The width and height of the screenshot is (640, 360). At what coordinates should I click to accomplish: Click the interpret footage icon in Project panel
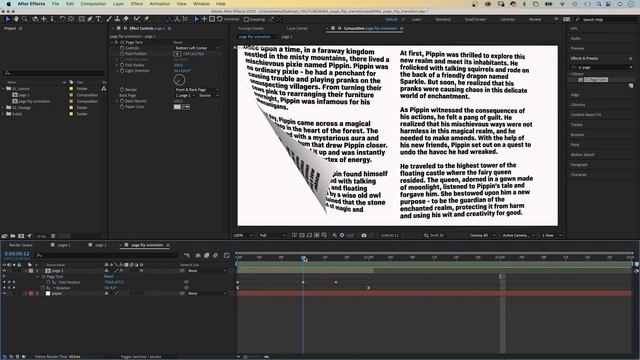tap(4, 236)
